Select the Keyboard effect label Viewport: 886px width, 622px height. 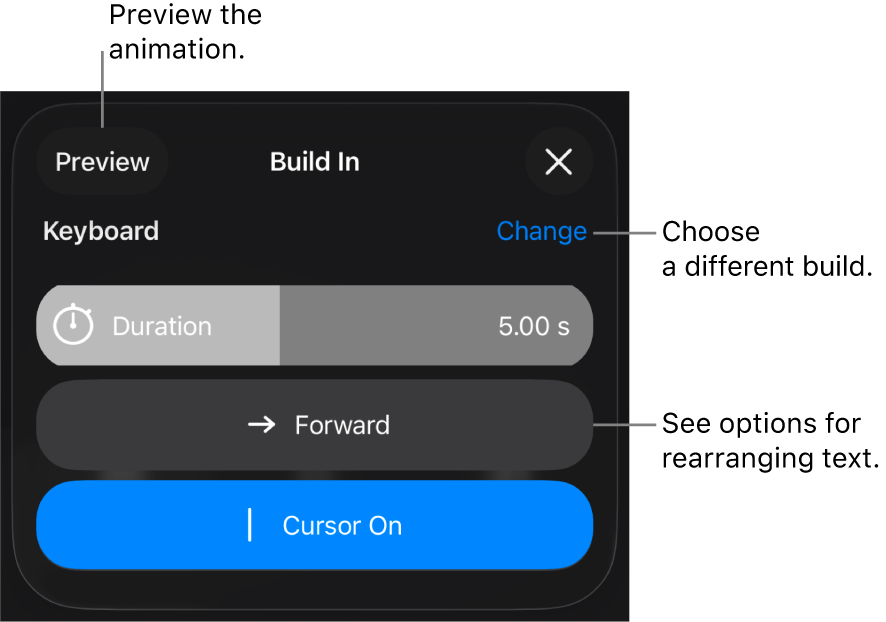coord(100,231)
